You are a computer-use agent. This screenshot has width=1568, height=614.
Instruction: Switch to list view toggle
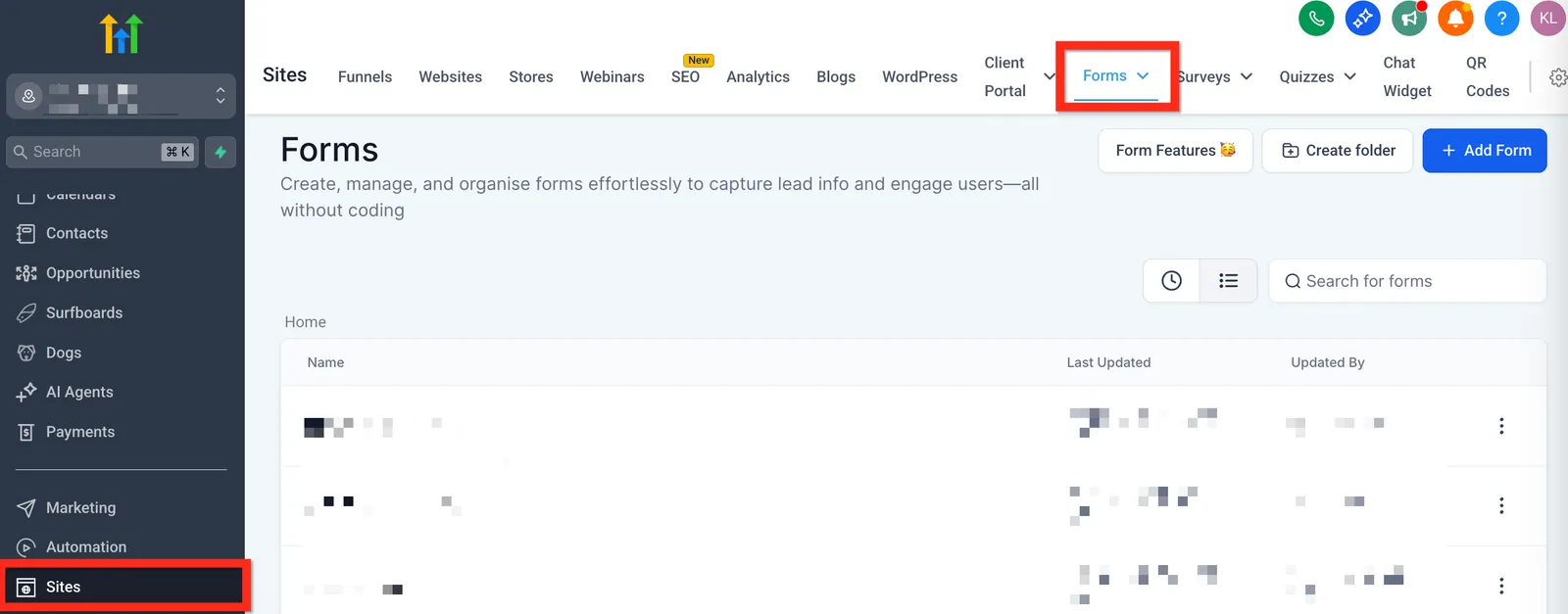[1228, 281]
